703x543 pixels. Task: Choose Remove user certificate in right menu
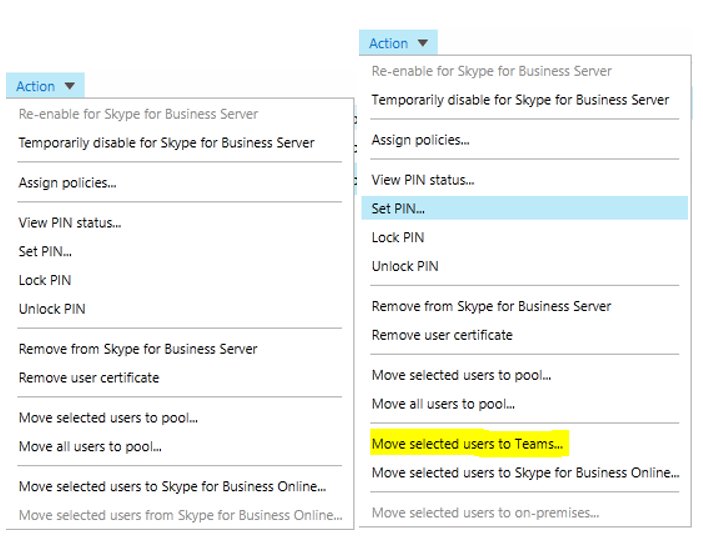[x=442, y=335]
